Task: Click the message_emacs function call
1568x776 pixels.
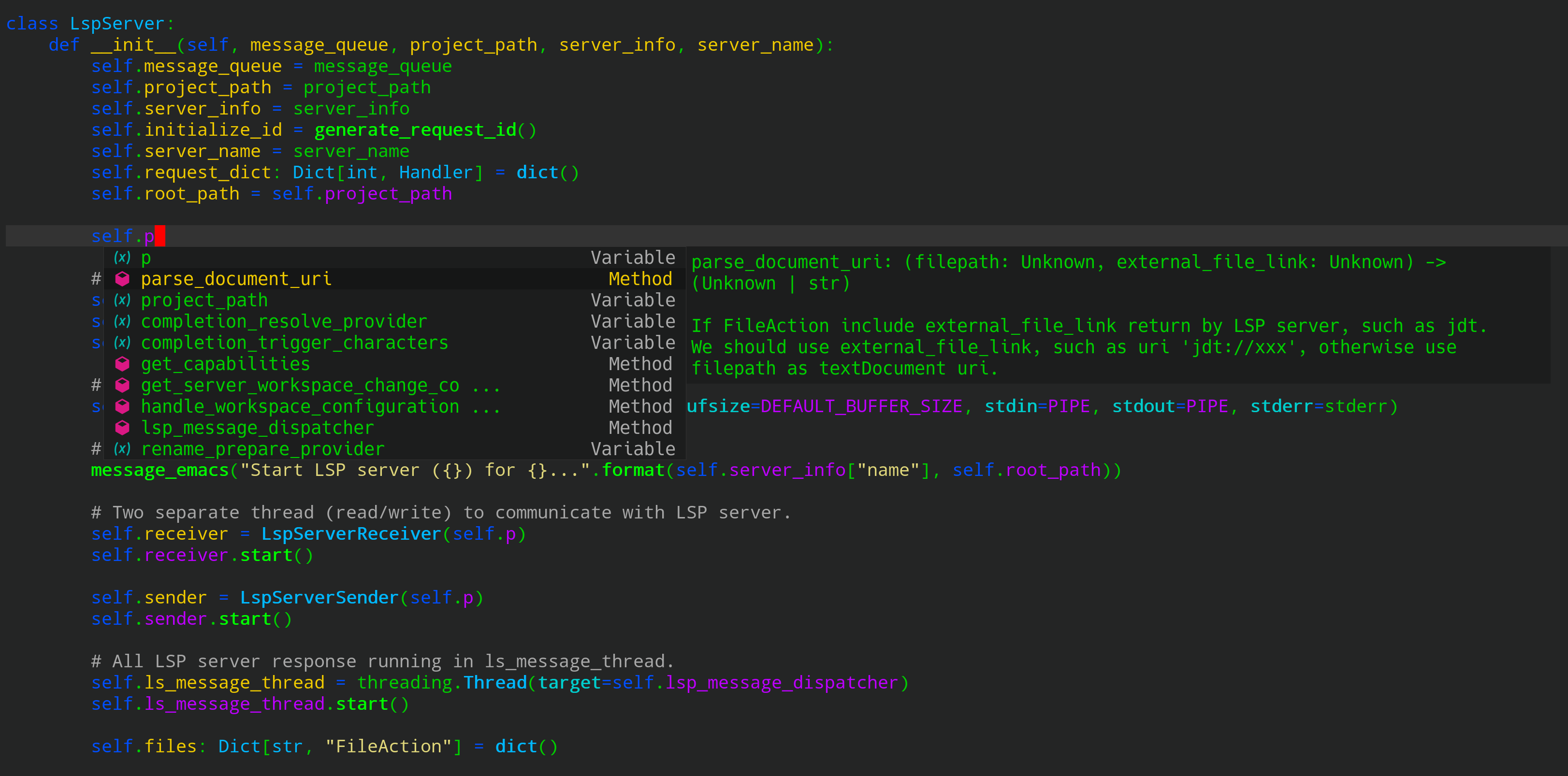Action: 160,471
